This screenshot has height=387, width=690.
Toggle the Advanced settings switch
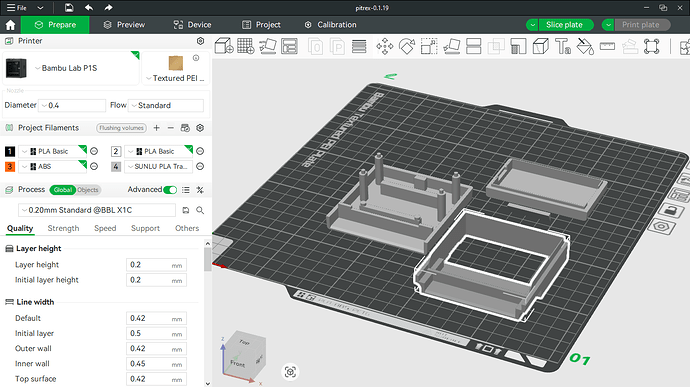pos(170,190)
